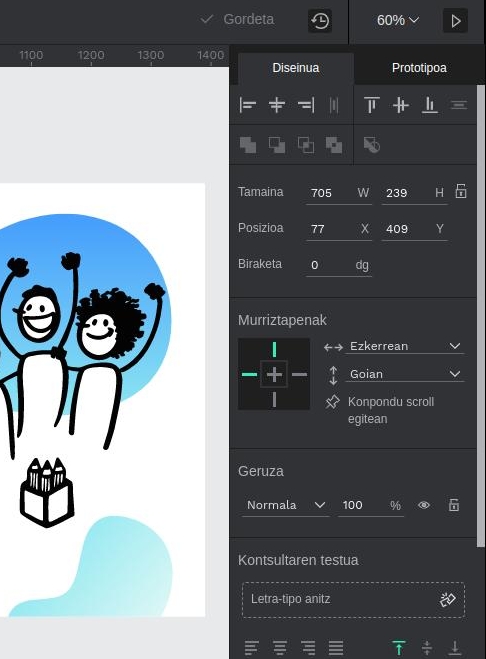This screenshot has width=486, height=659.
Task: Switch to the Prototipoa tab
Action: point(419,68)
